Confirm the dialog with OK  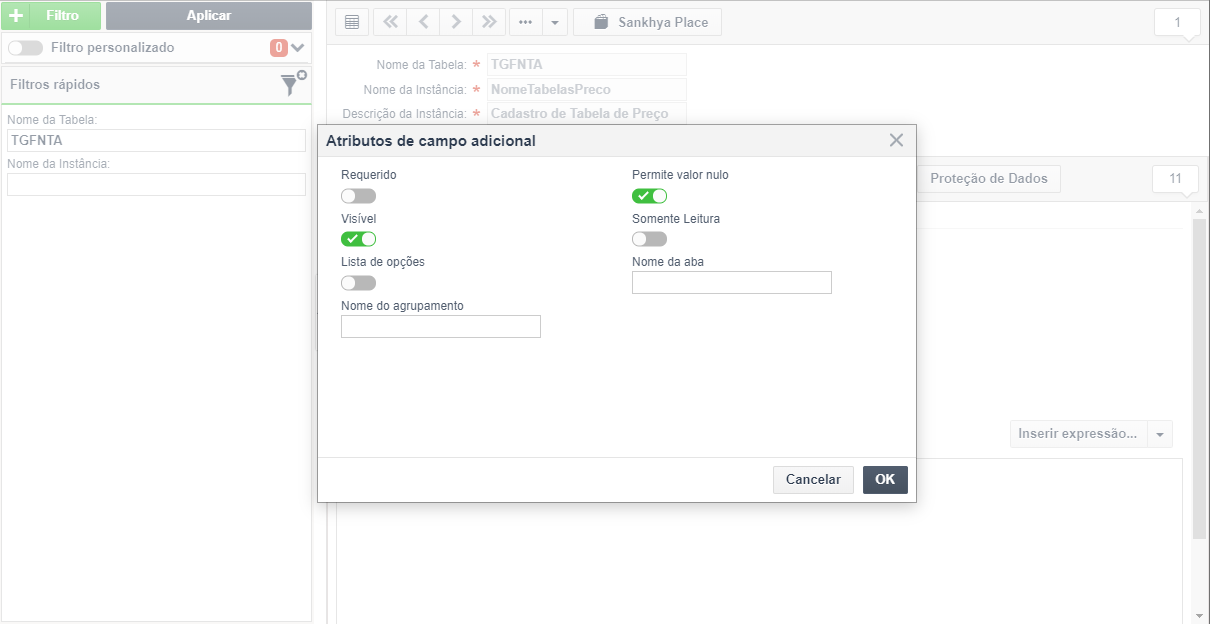[885, 480]
